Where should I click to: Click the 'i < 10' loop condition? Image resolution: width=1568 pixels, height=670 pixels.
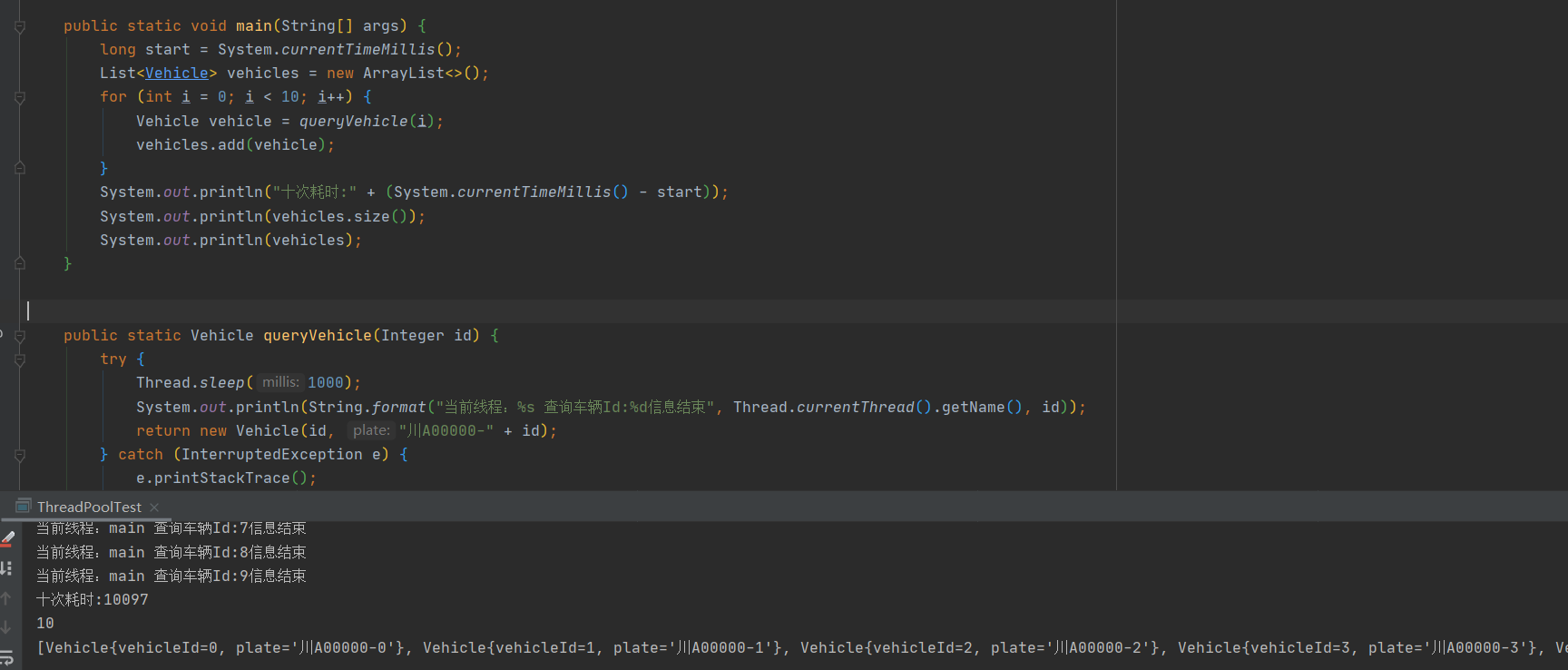pyautogui.click(x=272, y=97)
